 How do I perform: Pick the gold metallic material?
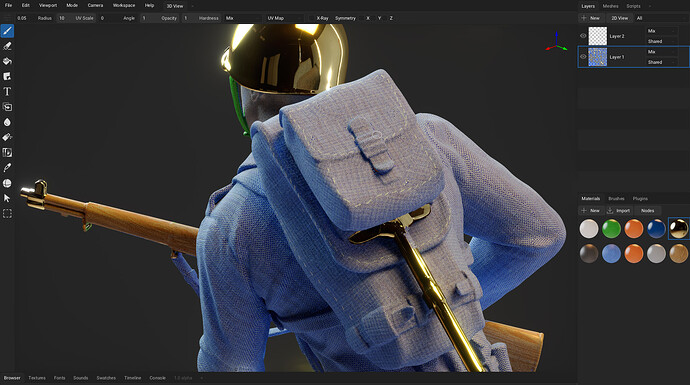point(679,229)
